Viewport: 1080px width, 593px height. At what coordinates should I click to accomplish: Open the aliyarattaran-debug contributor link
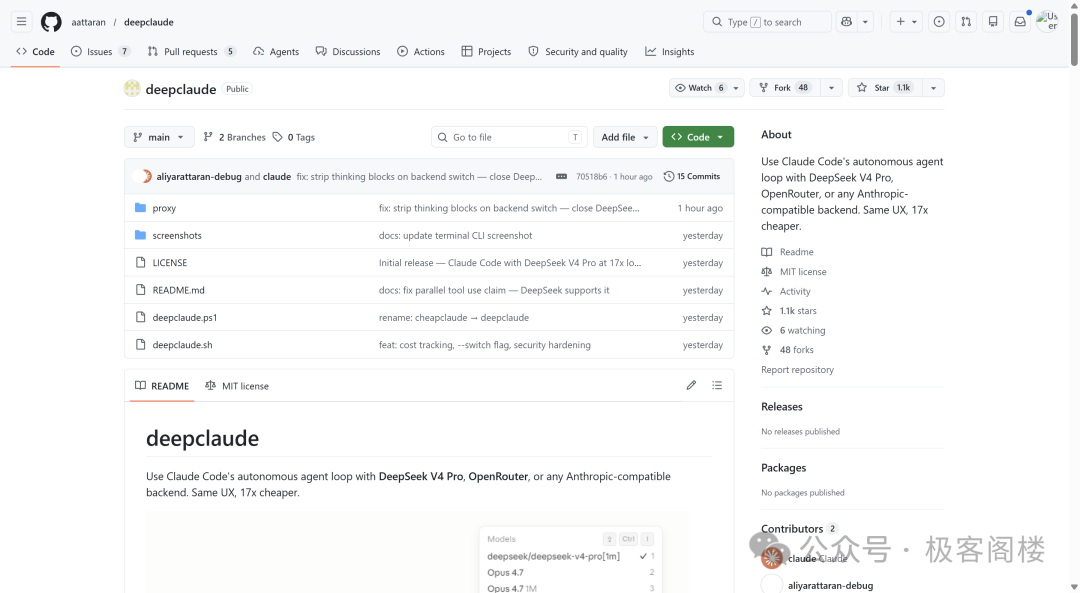pos(831,585)
